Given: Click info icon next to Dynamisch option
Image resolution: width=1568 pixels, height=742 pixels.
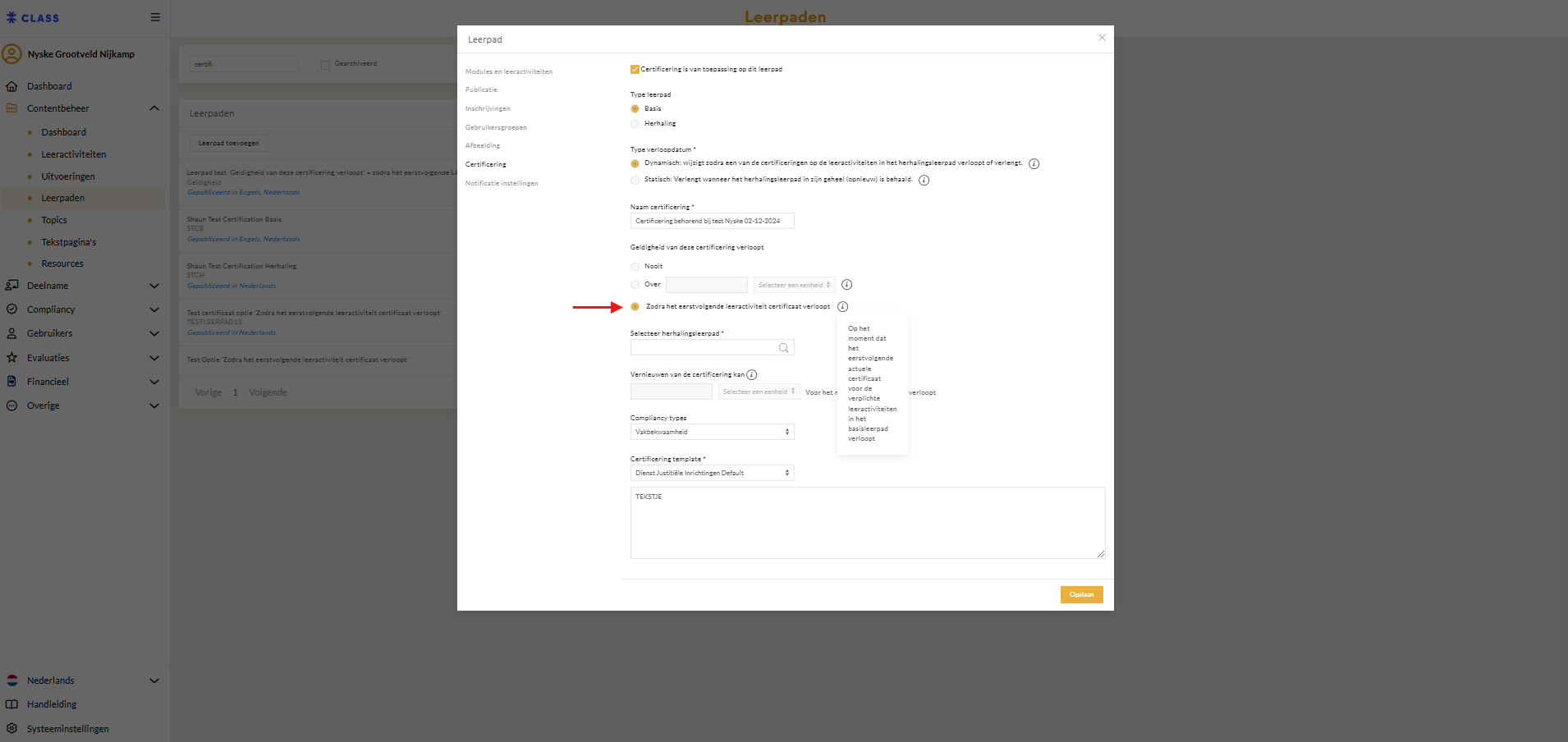Looking at the screenshot, I should click(1034, 164).
